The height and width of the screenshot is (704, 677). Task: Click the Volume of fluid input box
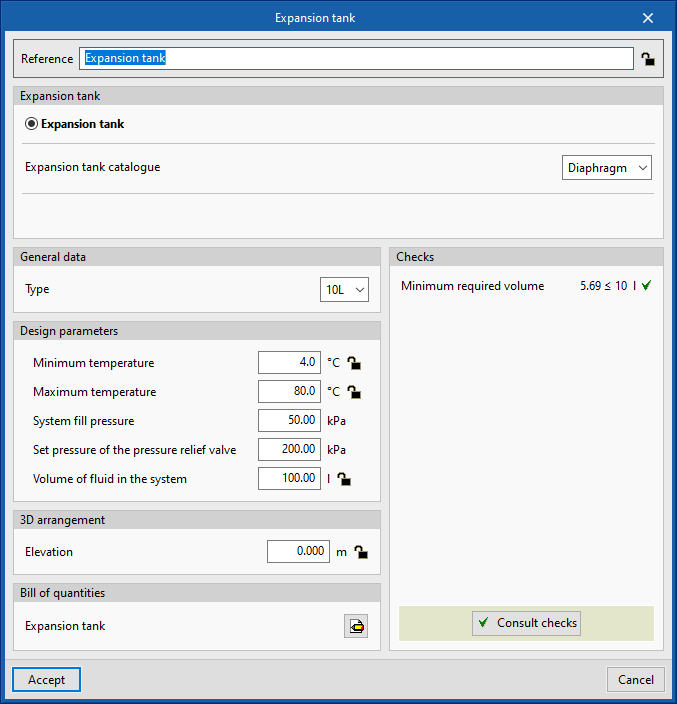[x=289, y=479]
